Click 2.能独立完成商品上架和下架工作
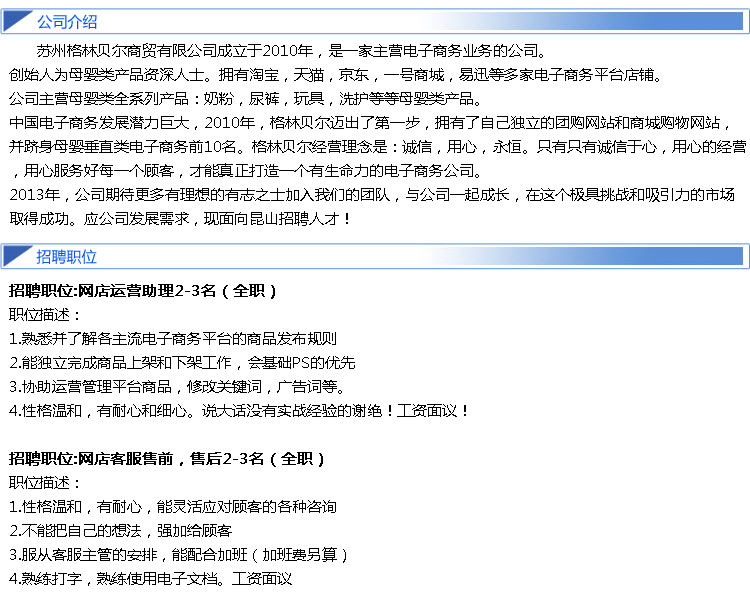Screen dimensions: 750x615 click(x=182, y=362)
